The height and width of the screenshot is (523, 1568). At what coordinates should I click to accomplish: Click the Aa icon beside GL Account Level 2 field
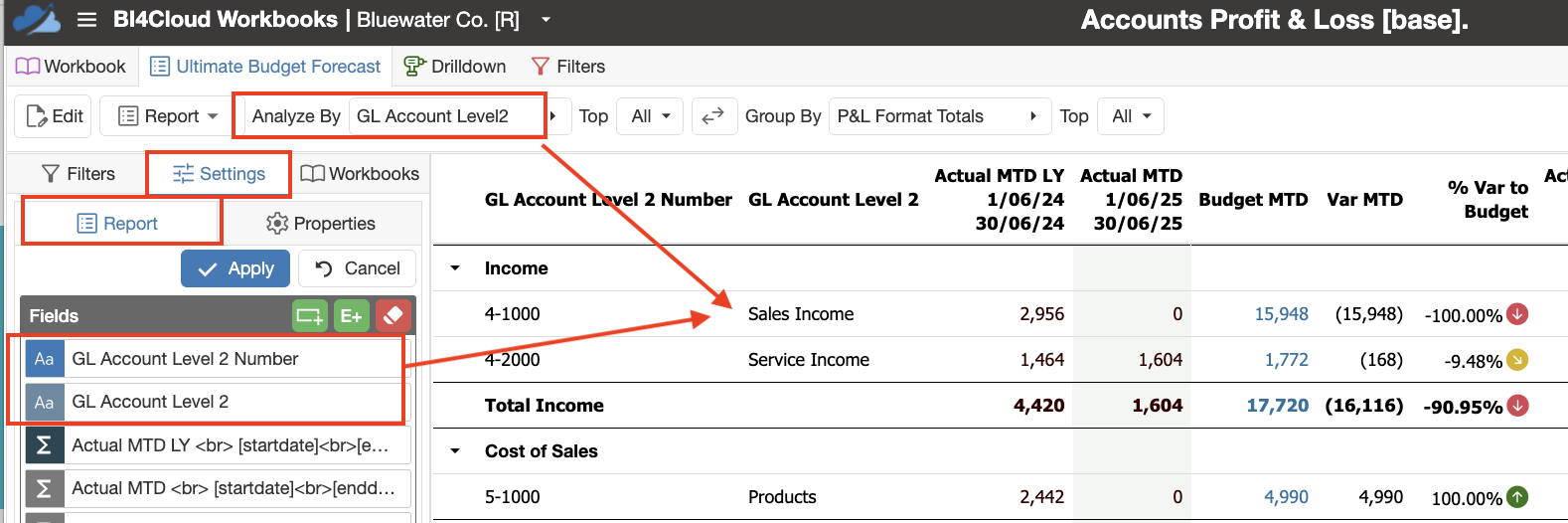point(45,402)
